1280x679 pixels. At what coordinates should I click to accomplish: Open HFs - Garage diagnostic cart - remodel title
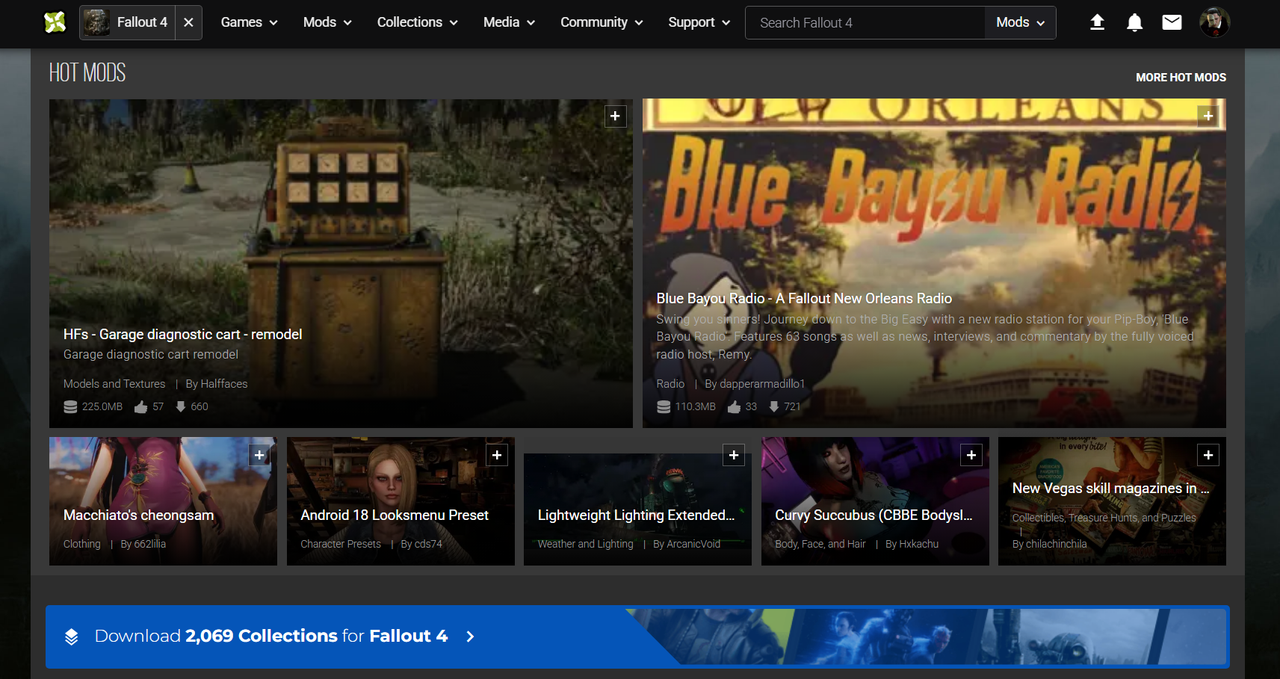pos(183,334)
